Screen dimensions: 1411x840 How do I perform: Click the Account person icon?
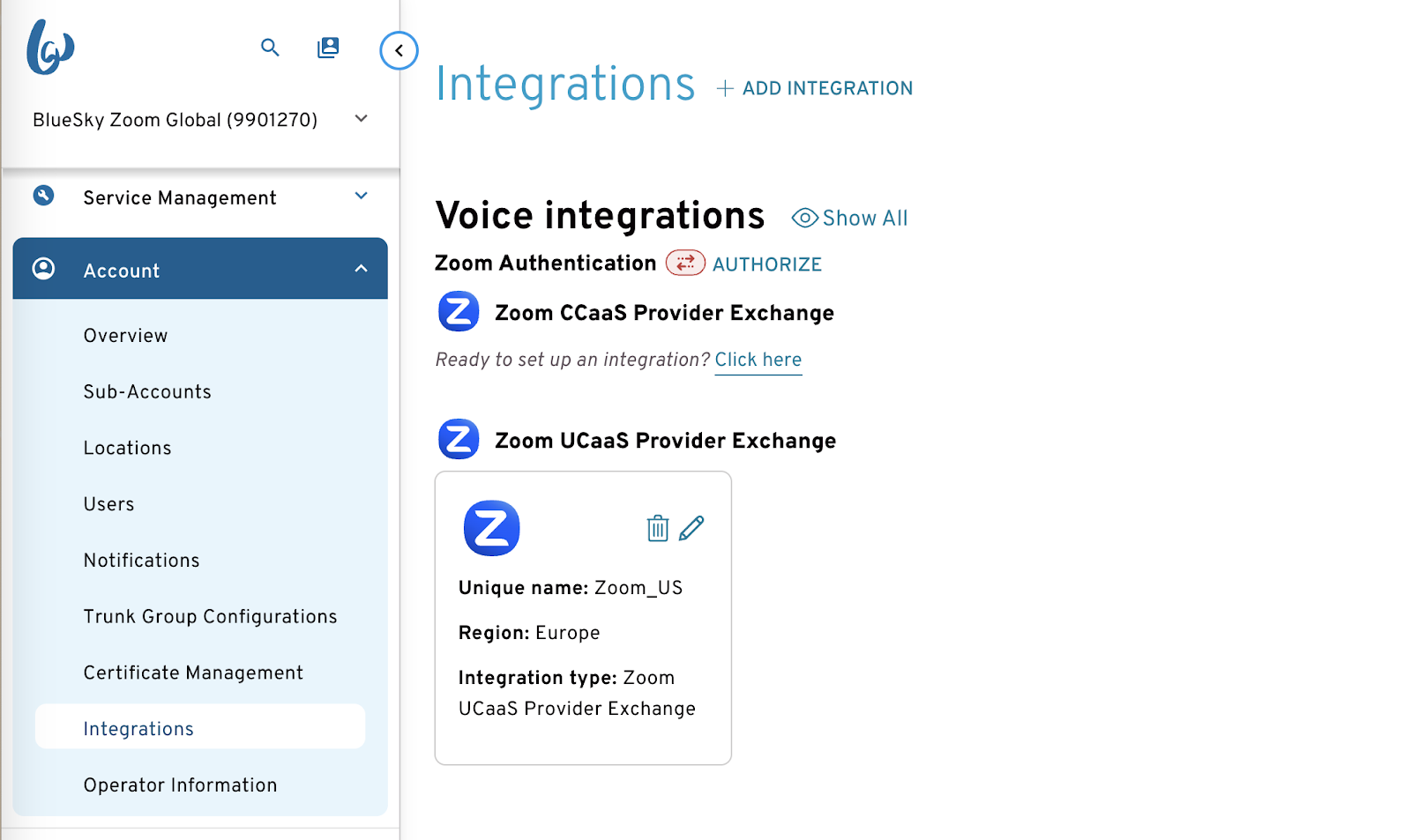[x=43, y=268]
